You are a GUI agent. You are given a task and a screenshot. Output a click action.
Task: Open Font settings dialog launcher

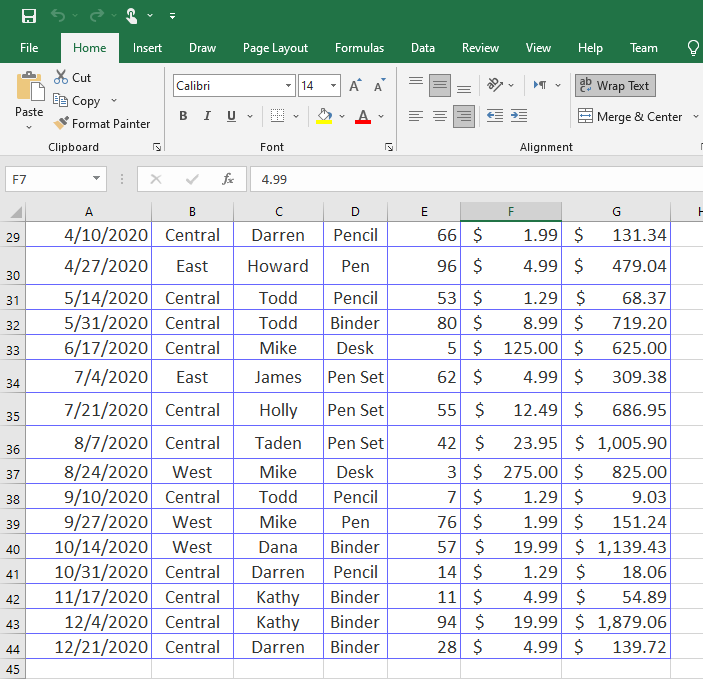coord(389,147)
